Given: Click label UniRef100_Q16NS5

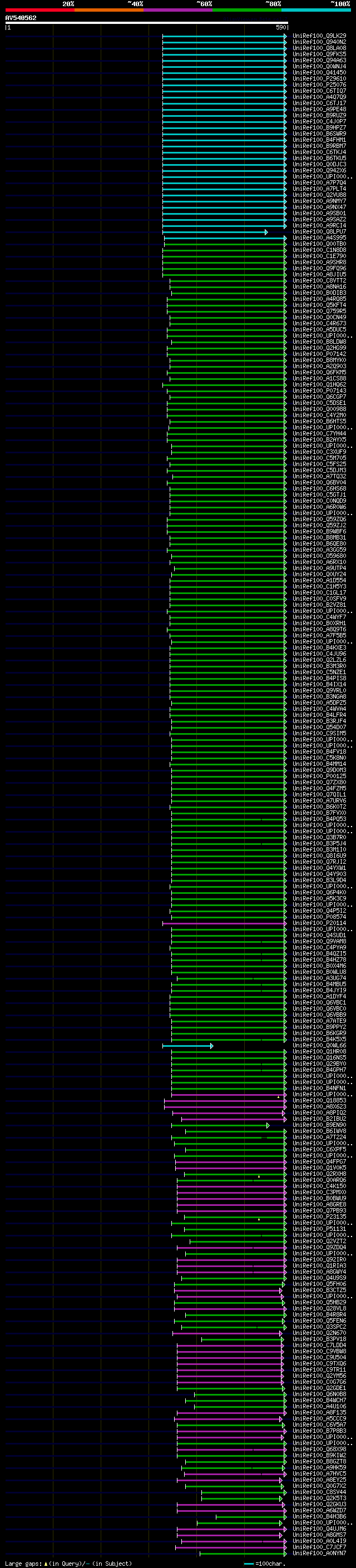Looking at the screenshot, I should click(319, 1057).
